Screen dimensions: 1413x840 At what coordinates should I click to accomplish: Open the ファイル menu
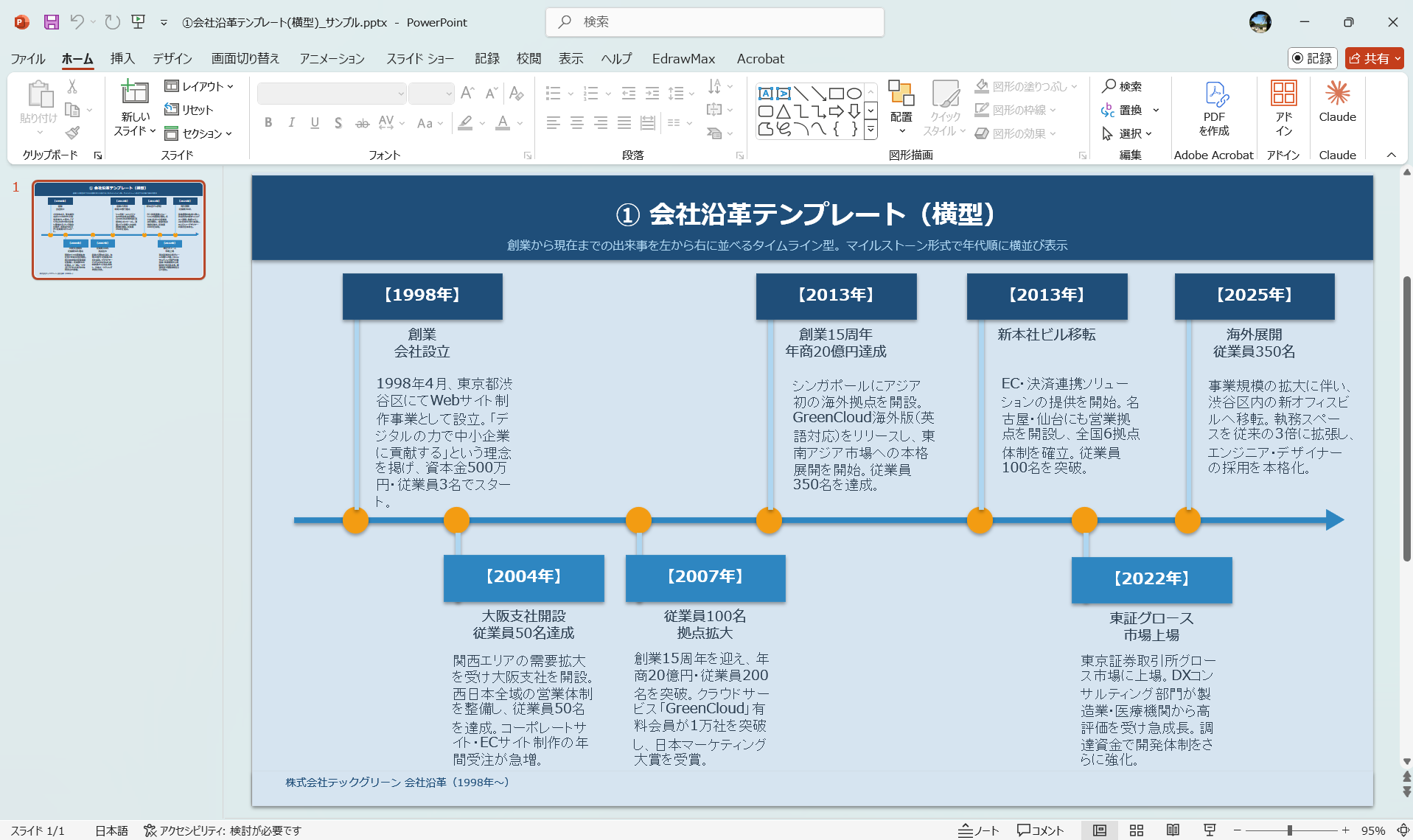pyautogui.click(x=28, y=58)
